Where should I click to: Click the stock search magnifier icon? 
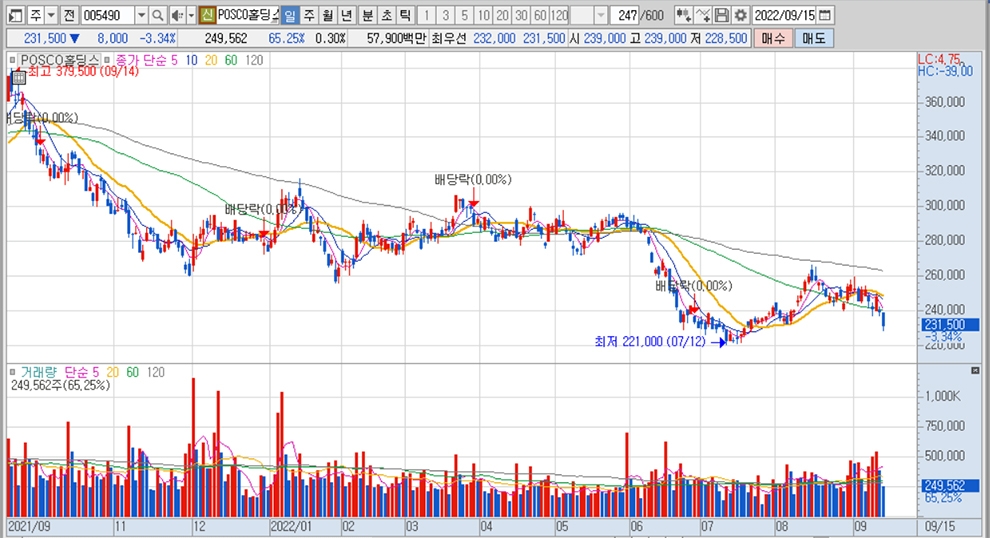(x=158, y=15)
